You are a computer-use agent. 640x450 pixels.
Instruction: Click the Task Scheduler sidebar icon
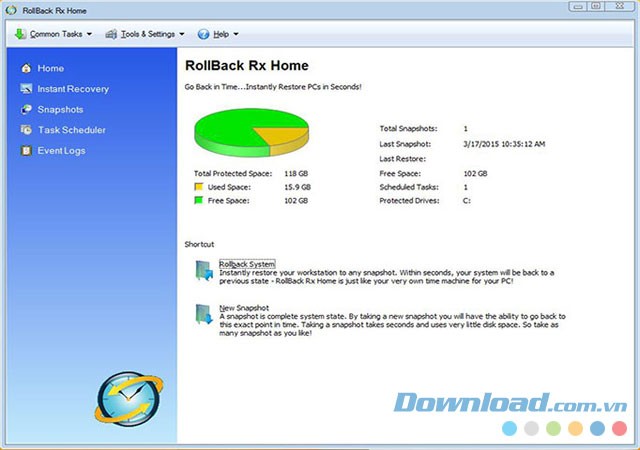[26, 130]
